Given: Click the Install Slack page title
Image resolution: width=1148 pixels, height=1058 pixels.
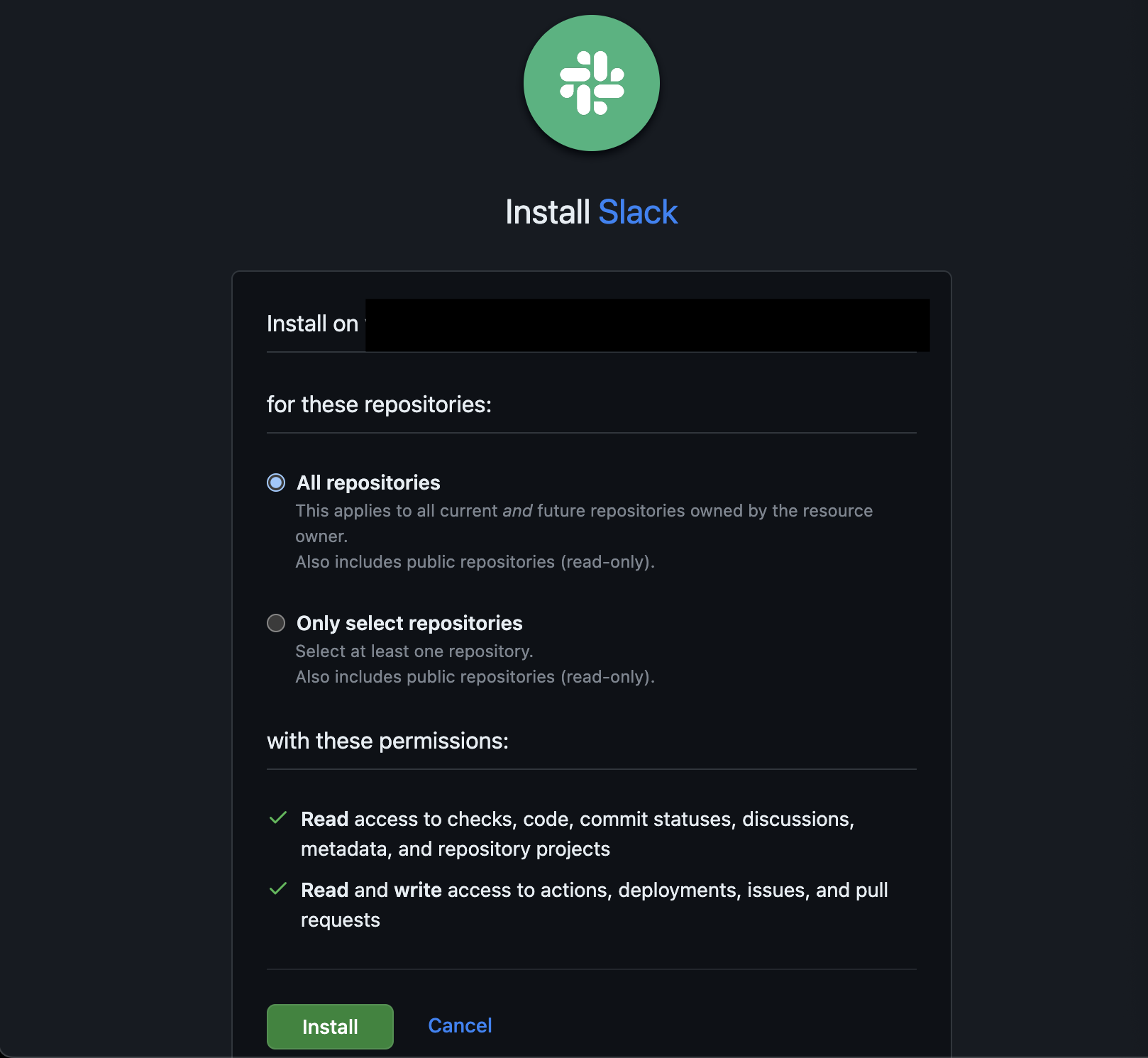Looking at the screenshot, I should pos(591,211).
